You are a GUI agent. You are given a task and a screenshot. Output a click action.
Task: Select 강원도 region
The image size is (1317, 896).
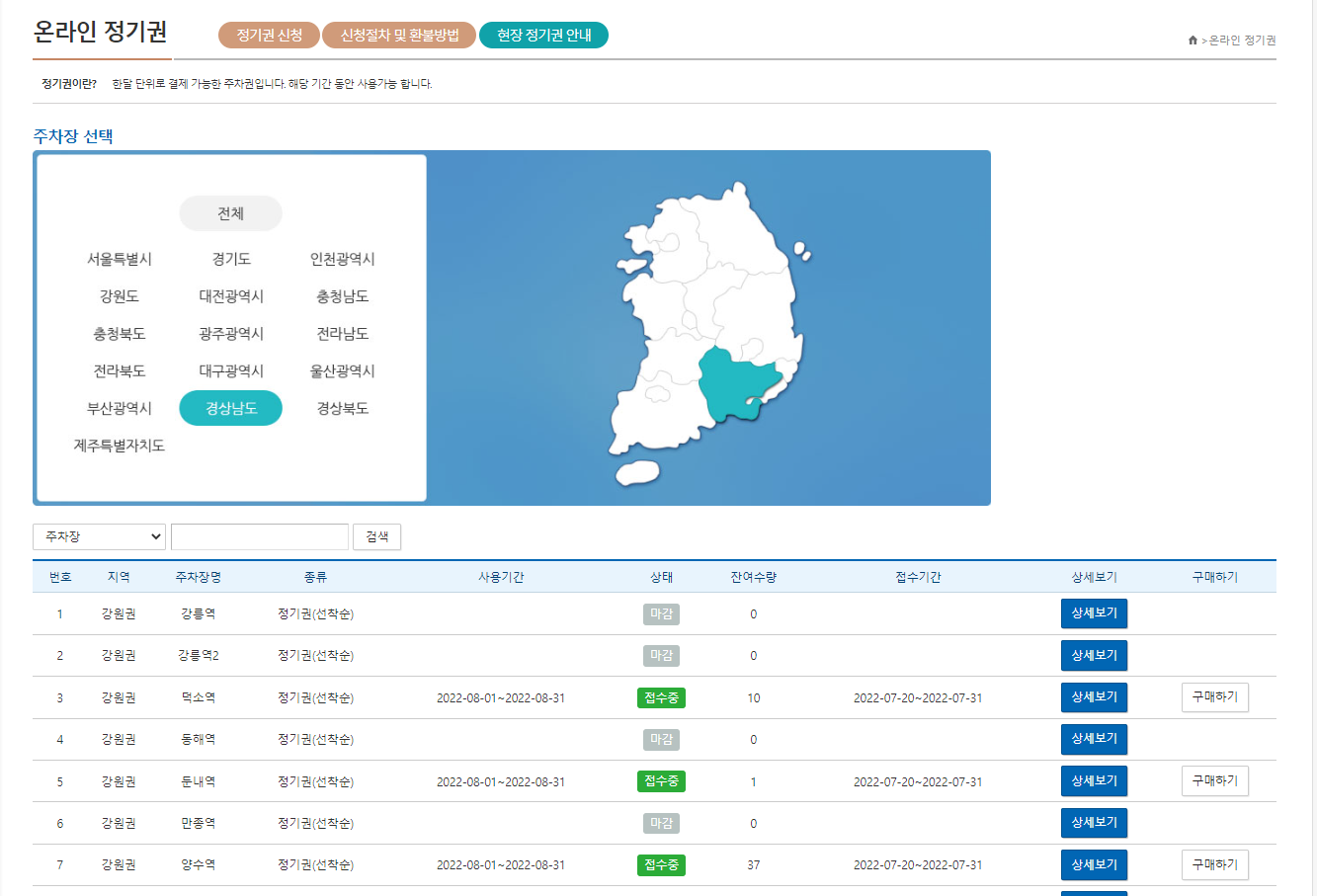tap(120, 296)
